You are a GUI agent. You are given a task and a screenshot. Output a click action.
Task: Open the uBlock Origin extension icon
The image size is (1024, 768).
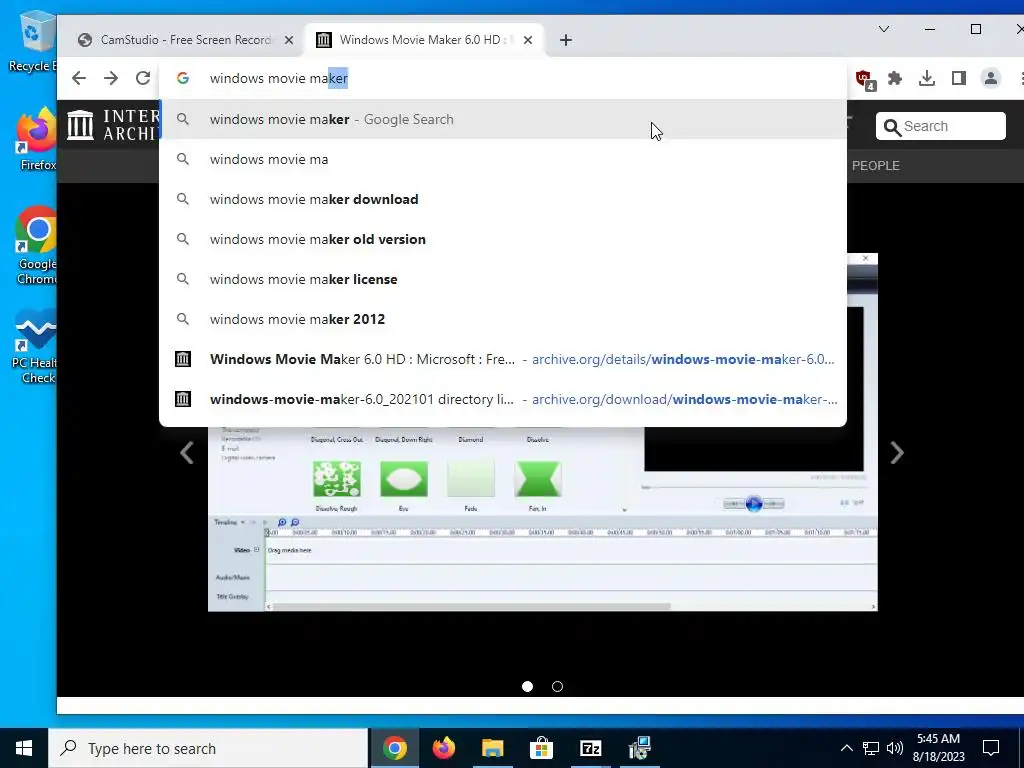click(865, 80)
